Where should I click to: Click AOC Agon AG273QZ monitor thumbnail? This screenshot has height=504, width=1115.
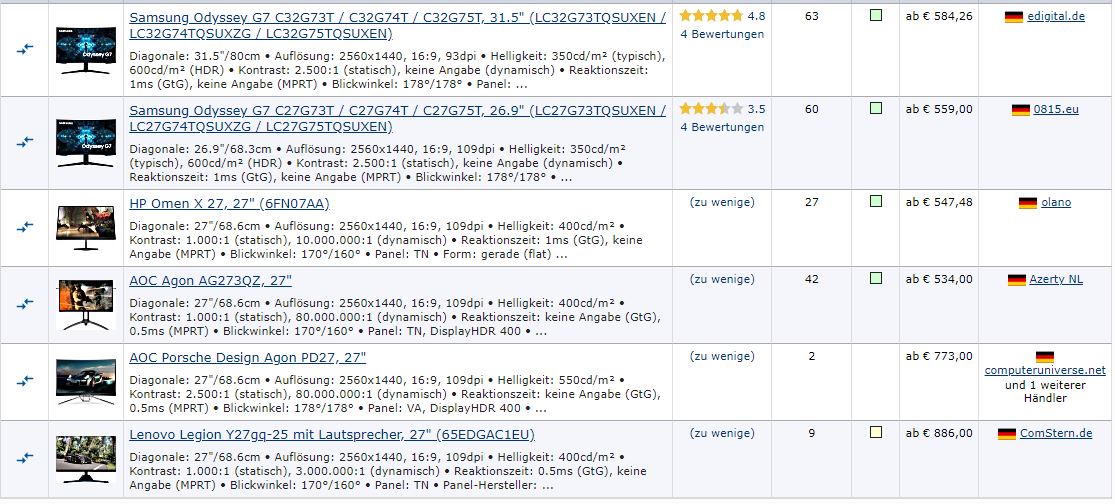[x=86, y=304]
